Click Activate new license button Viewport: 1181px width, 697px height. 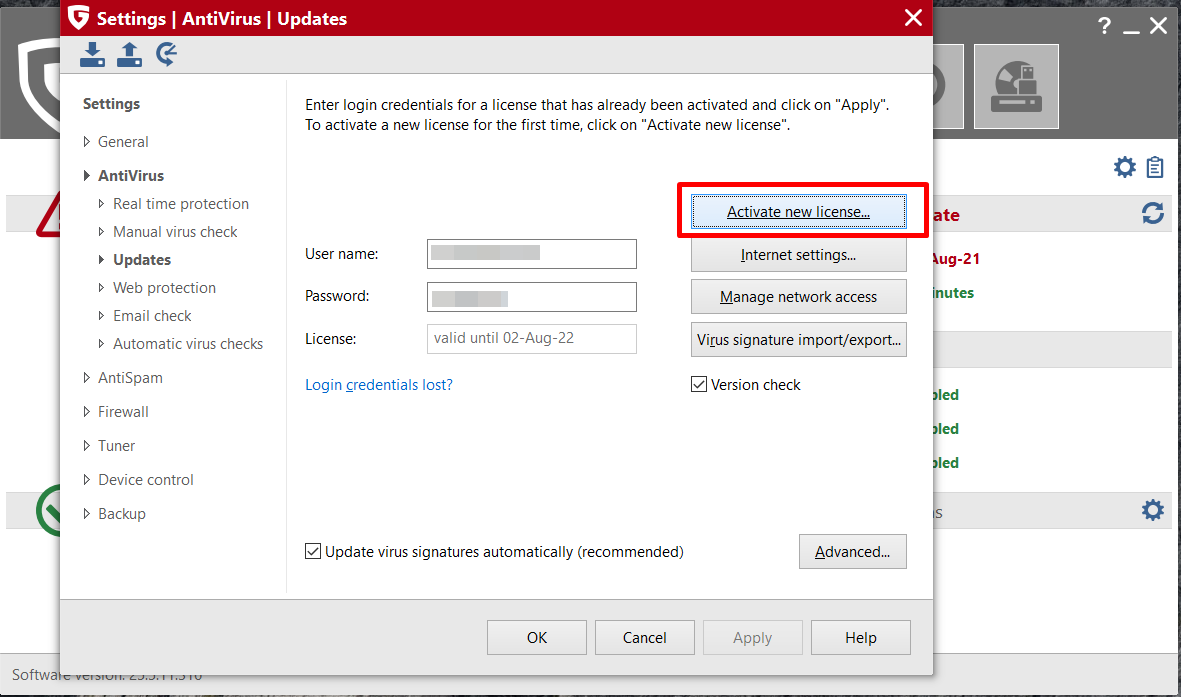(798, 212)
